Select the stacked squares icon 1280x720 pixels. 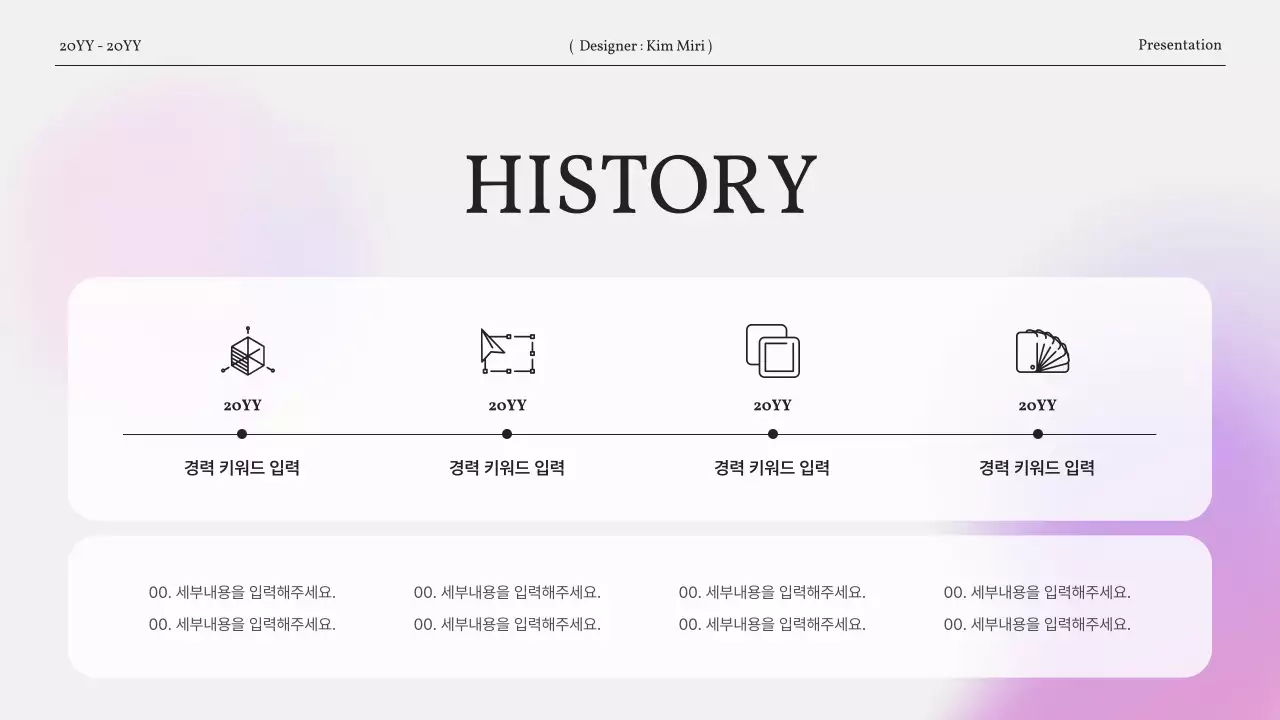772,351
